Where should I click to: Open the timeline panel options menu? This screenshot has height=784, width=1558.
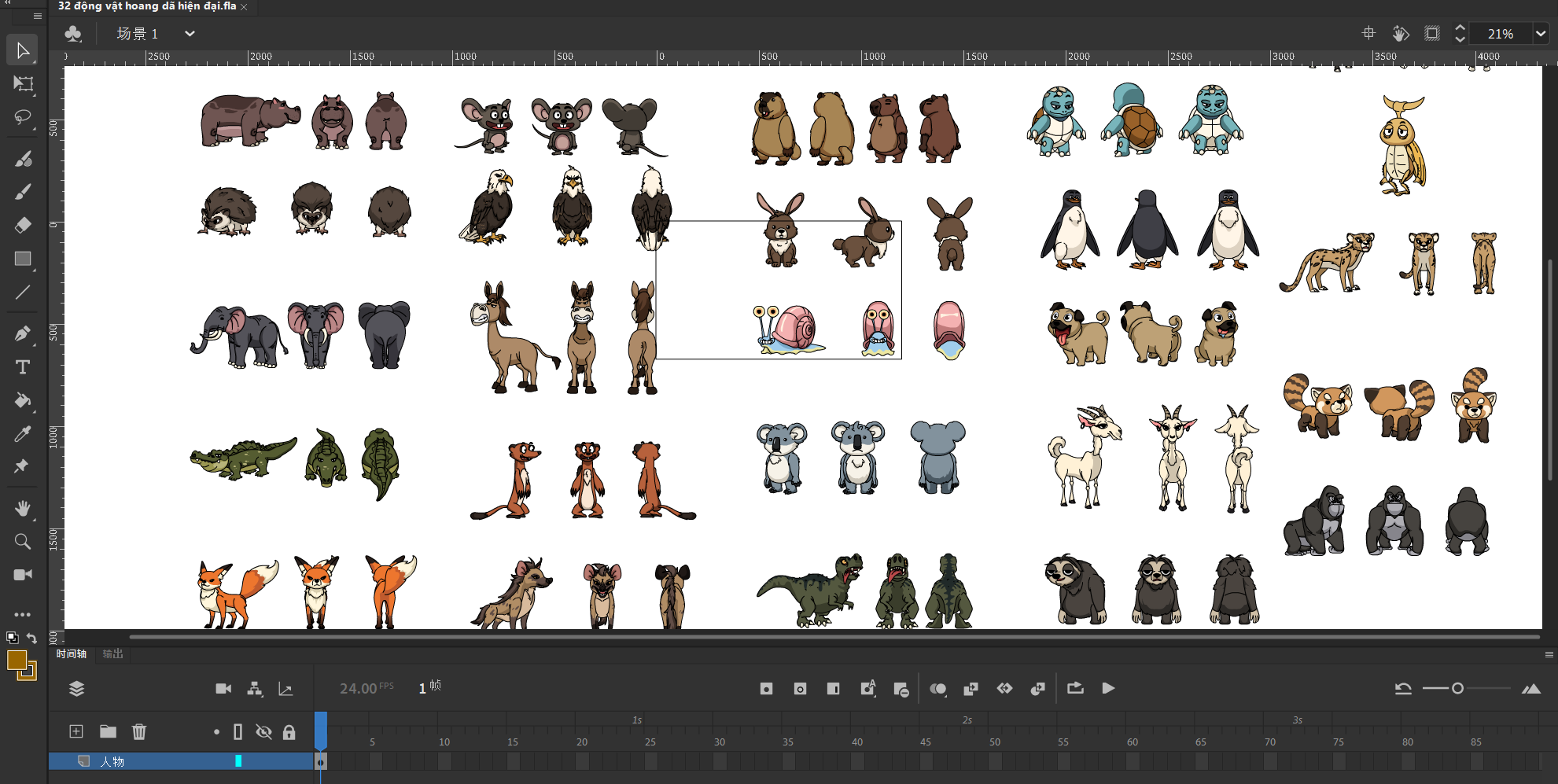click(1549, 654)
